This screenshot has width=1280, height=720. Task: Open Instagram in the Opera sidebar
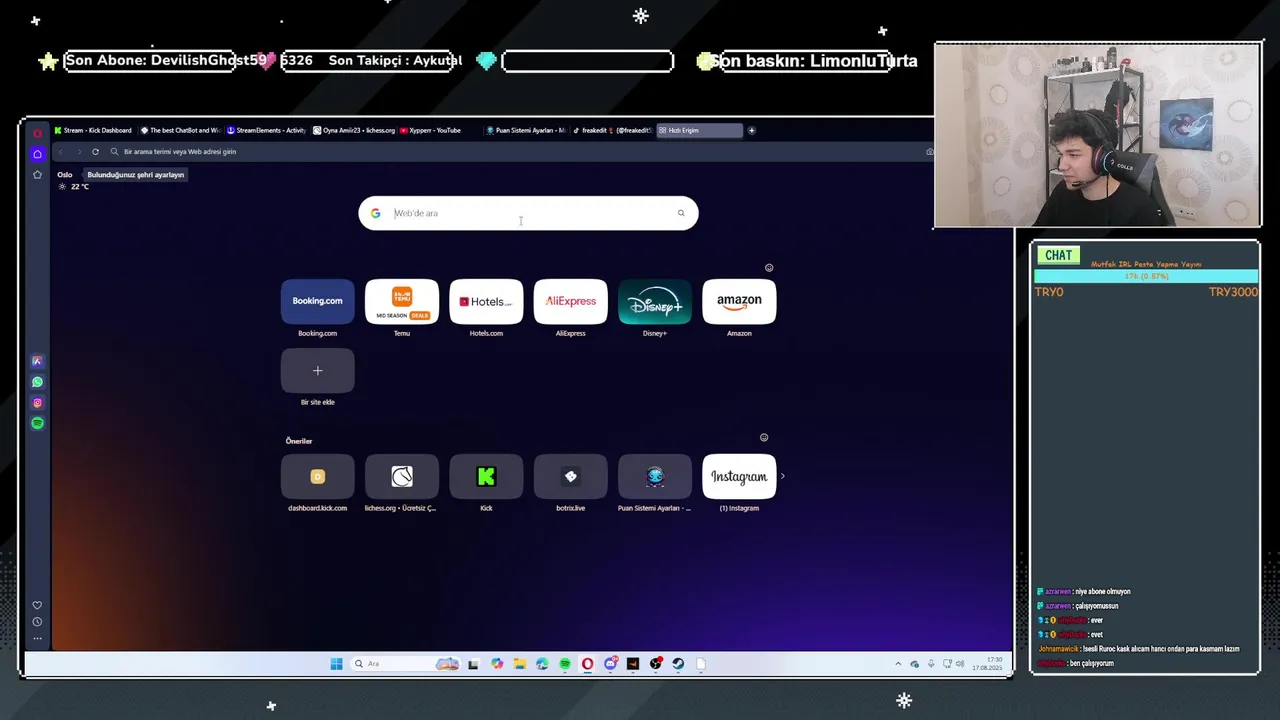(x=37, y=403)
